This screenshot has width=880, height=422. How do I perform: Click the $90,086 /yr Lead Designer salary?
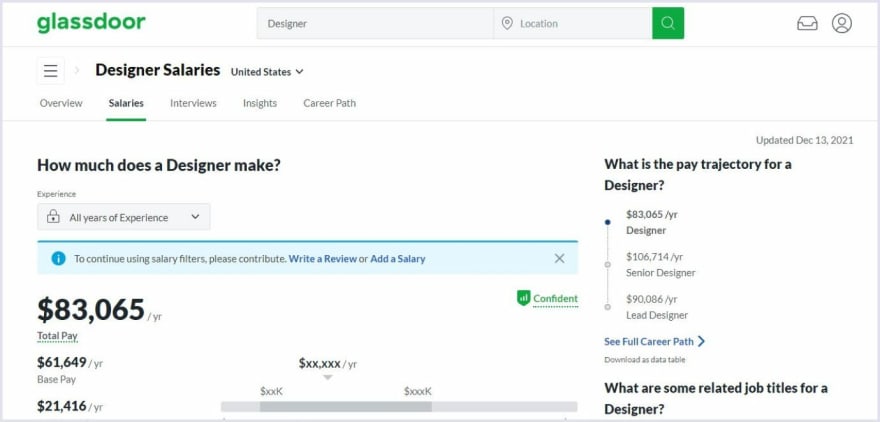coord(652,299)
